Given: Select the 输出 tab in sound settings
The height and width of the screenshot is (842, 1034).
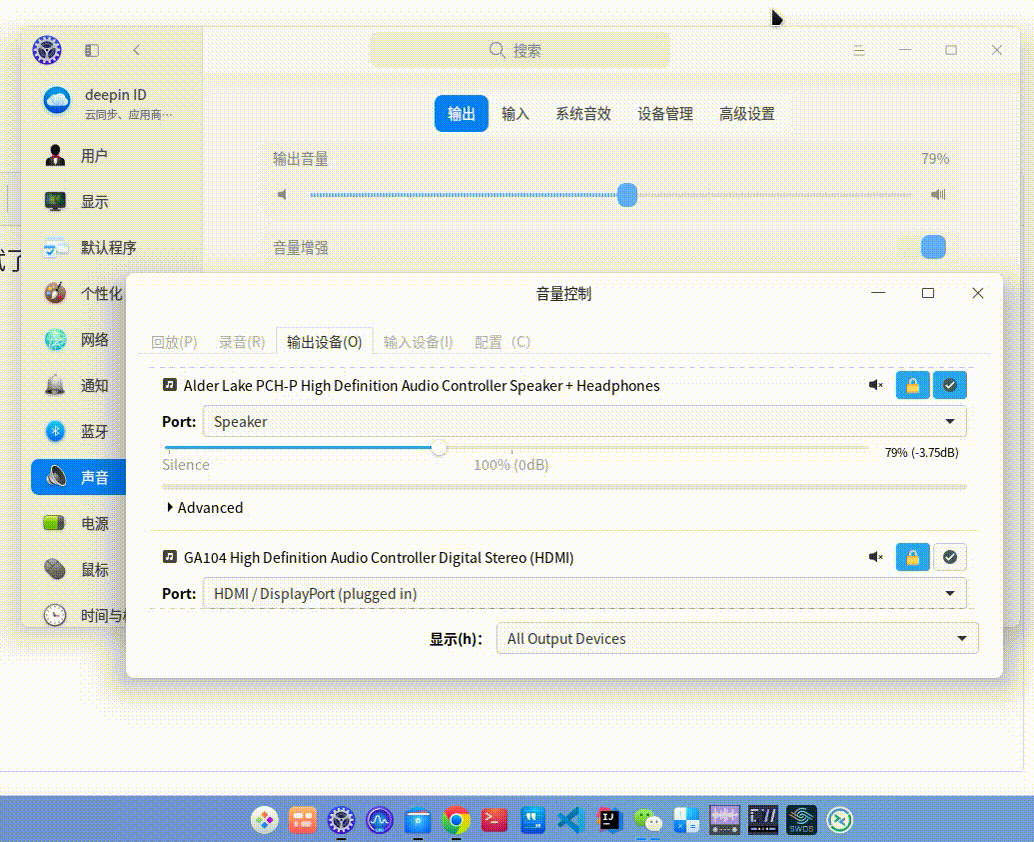Looking at the screenshot, I should (x=461, y=113).
